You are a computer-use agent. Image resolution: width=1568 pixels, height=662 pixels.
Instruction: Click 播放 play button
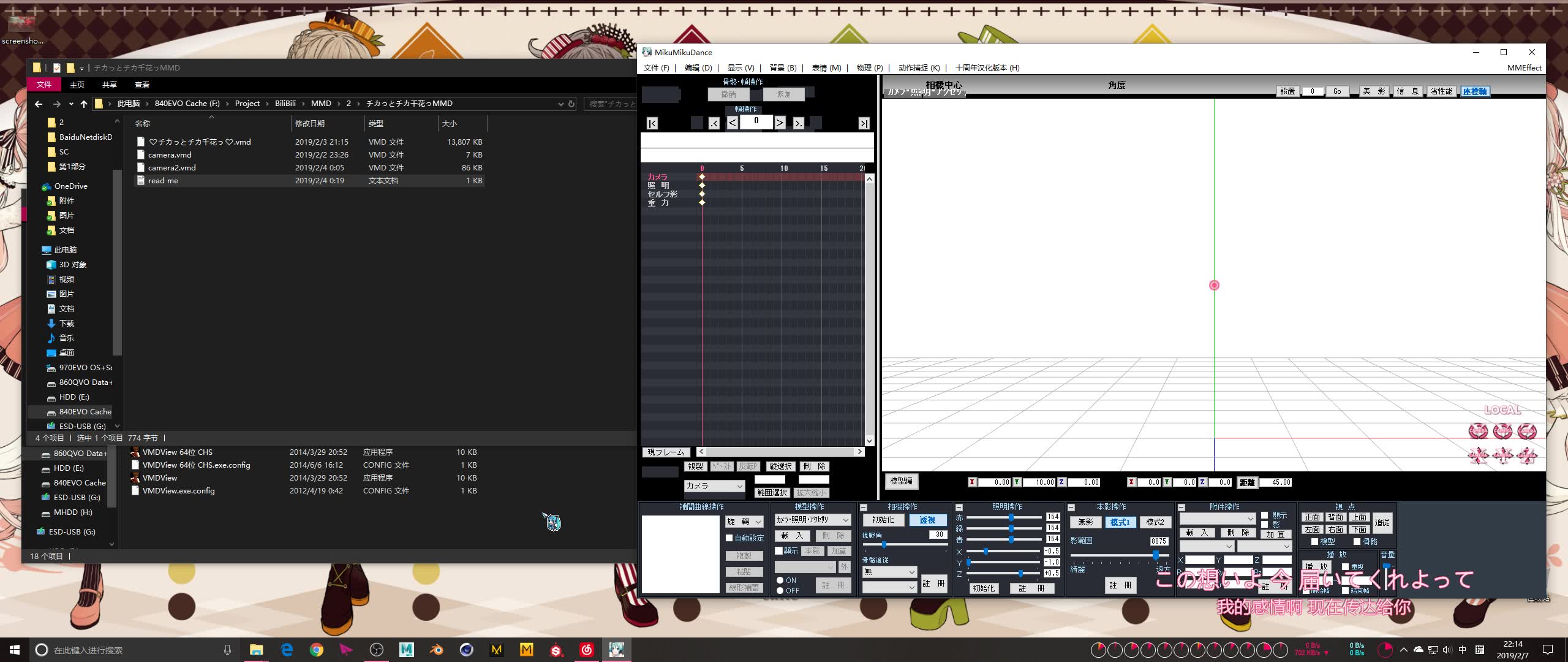click(1316, 567)
